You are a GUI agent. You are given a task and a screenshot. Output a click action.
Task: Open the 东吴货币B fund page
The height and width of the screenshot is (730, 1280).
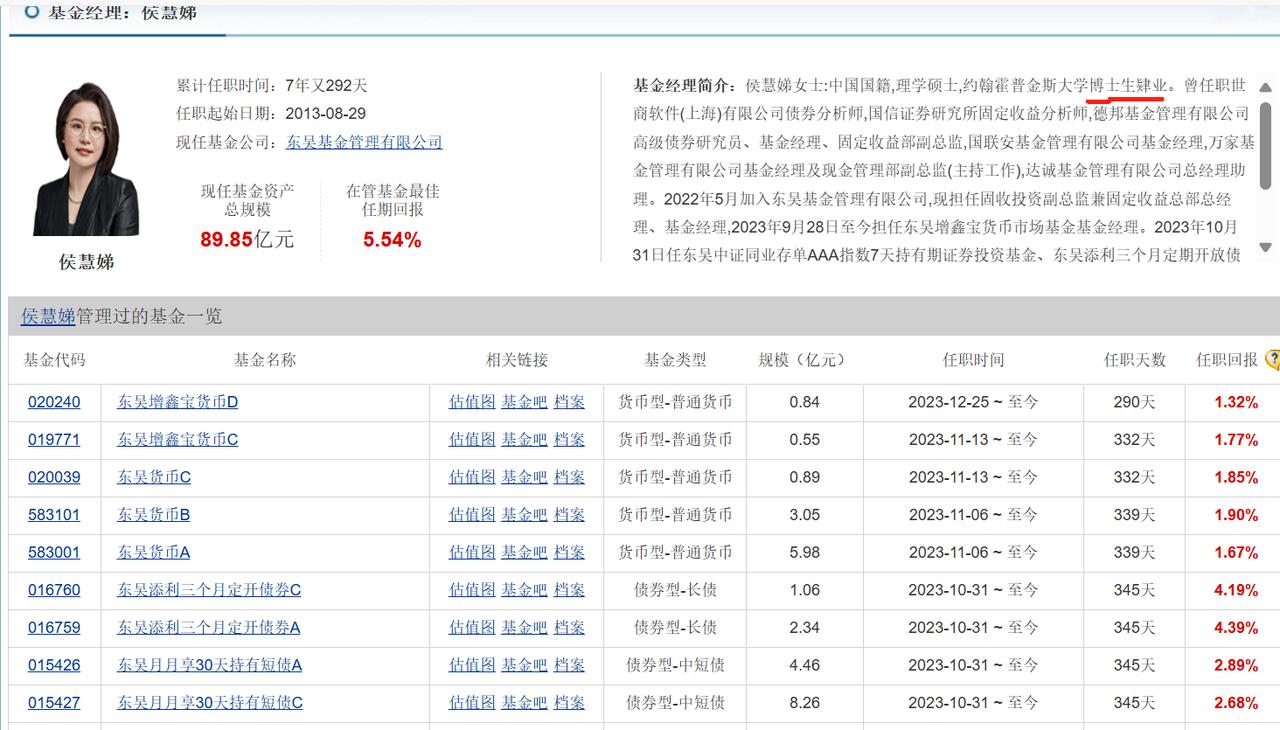pyautogui.click(x=154, y=514)
